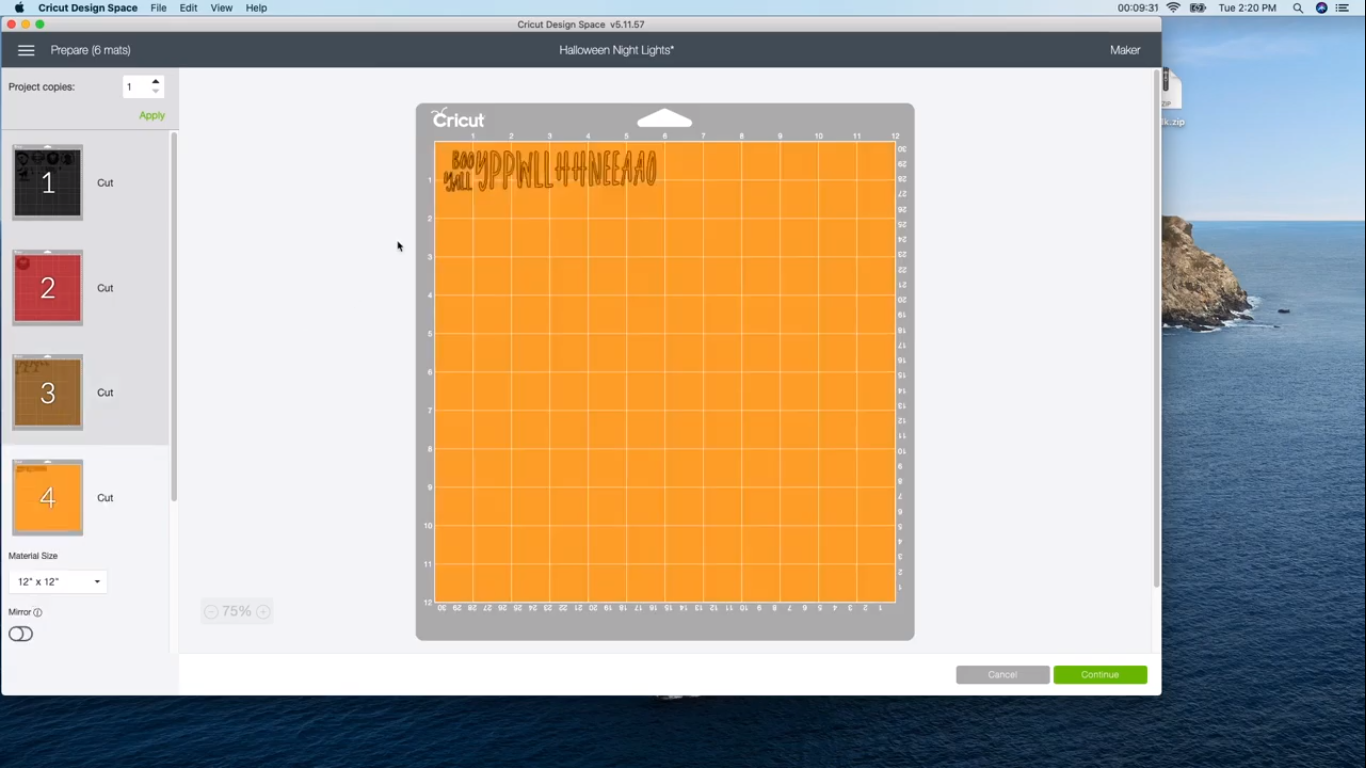Screen dimensions: 1366x768
Task: Cancel the mat preparation
Action: coord(1002,674)
